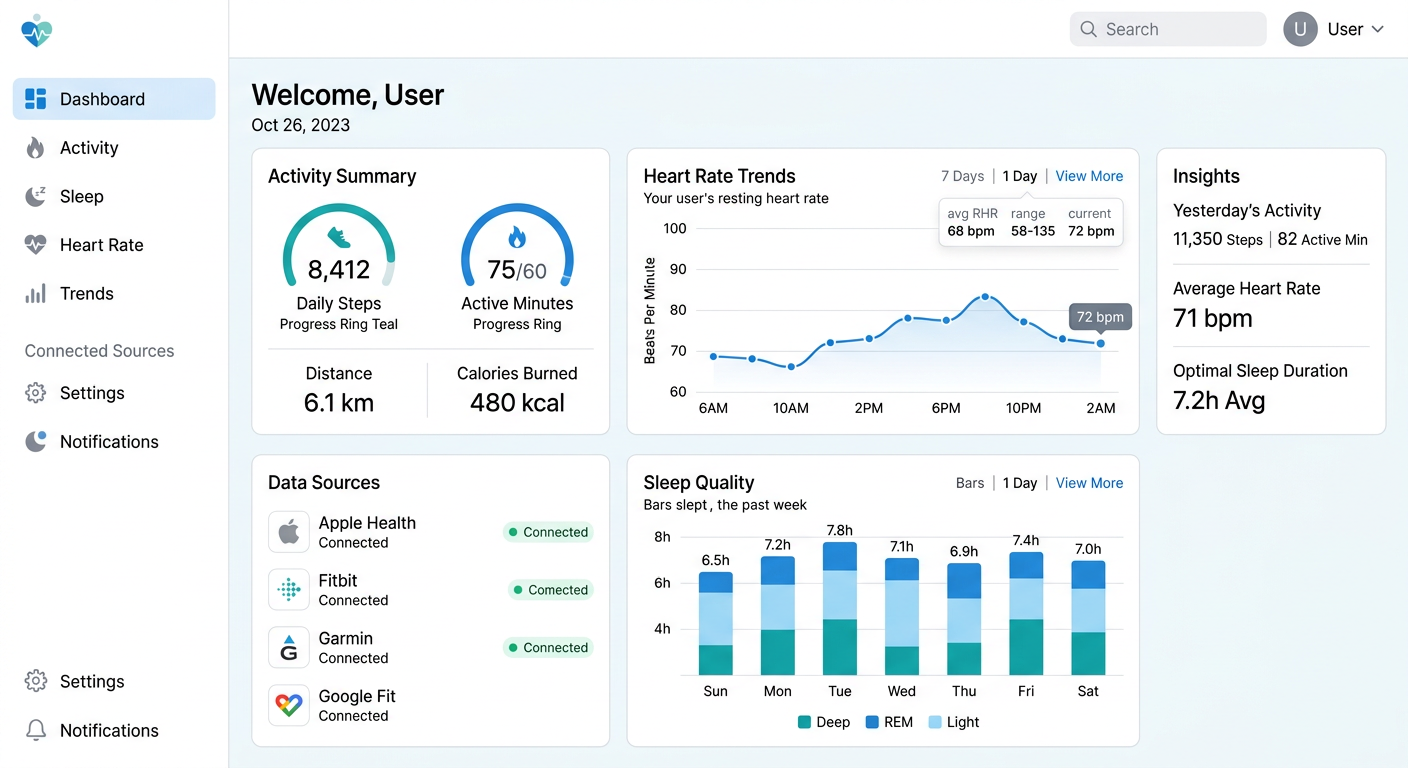Click the running shoe icon in steps ring

pos(339,236)
